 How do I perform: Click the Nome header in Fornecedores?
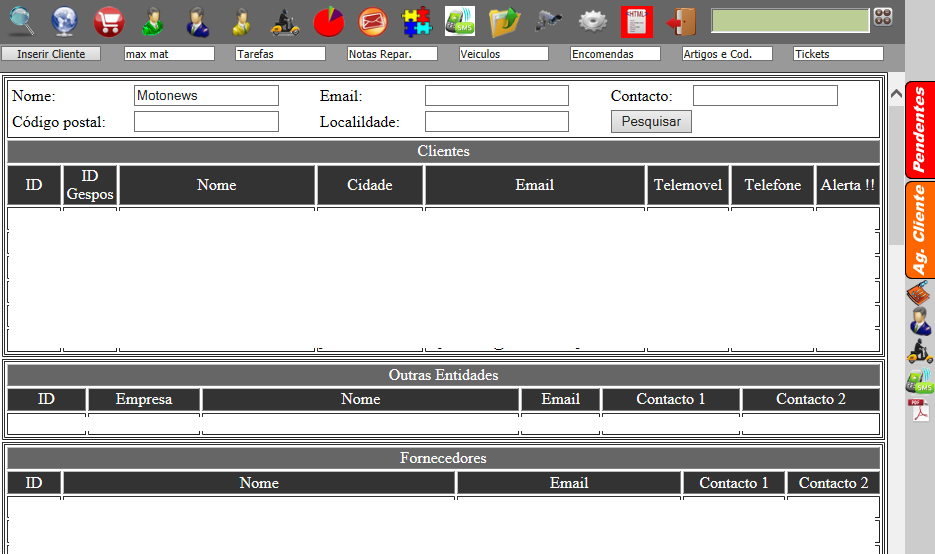tap(259, 483)
